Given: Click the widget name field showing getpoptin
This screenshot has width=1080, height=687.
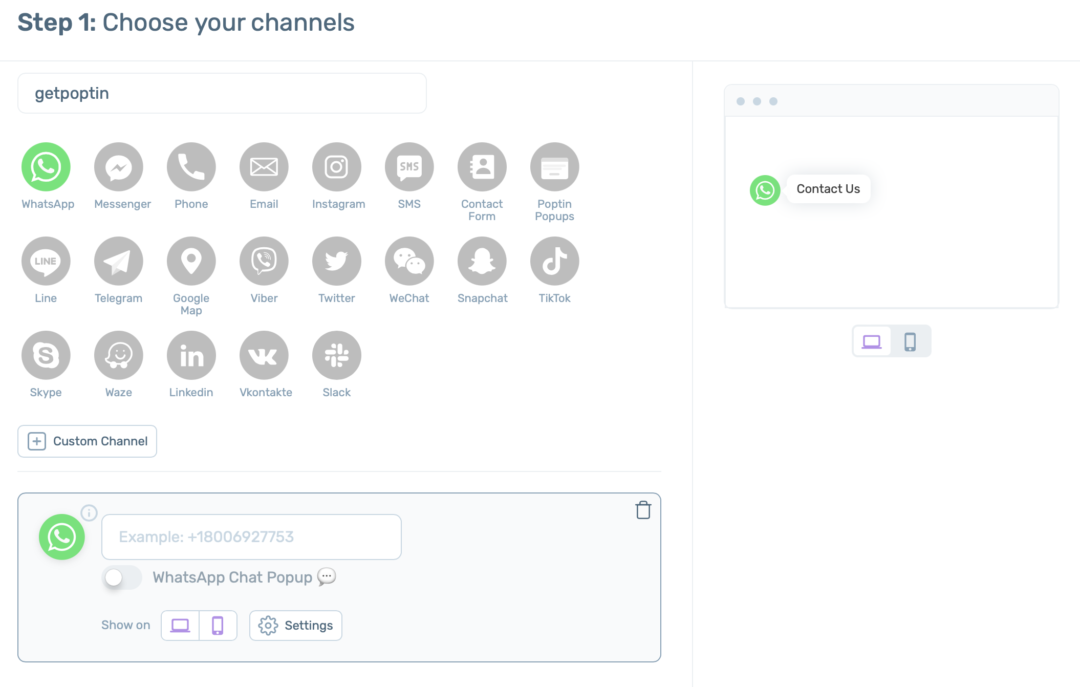Looking at the screenshot, I should click(222, 93).
